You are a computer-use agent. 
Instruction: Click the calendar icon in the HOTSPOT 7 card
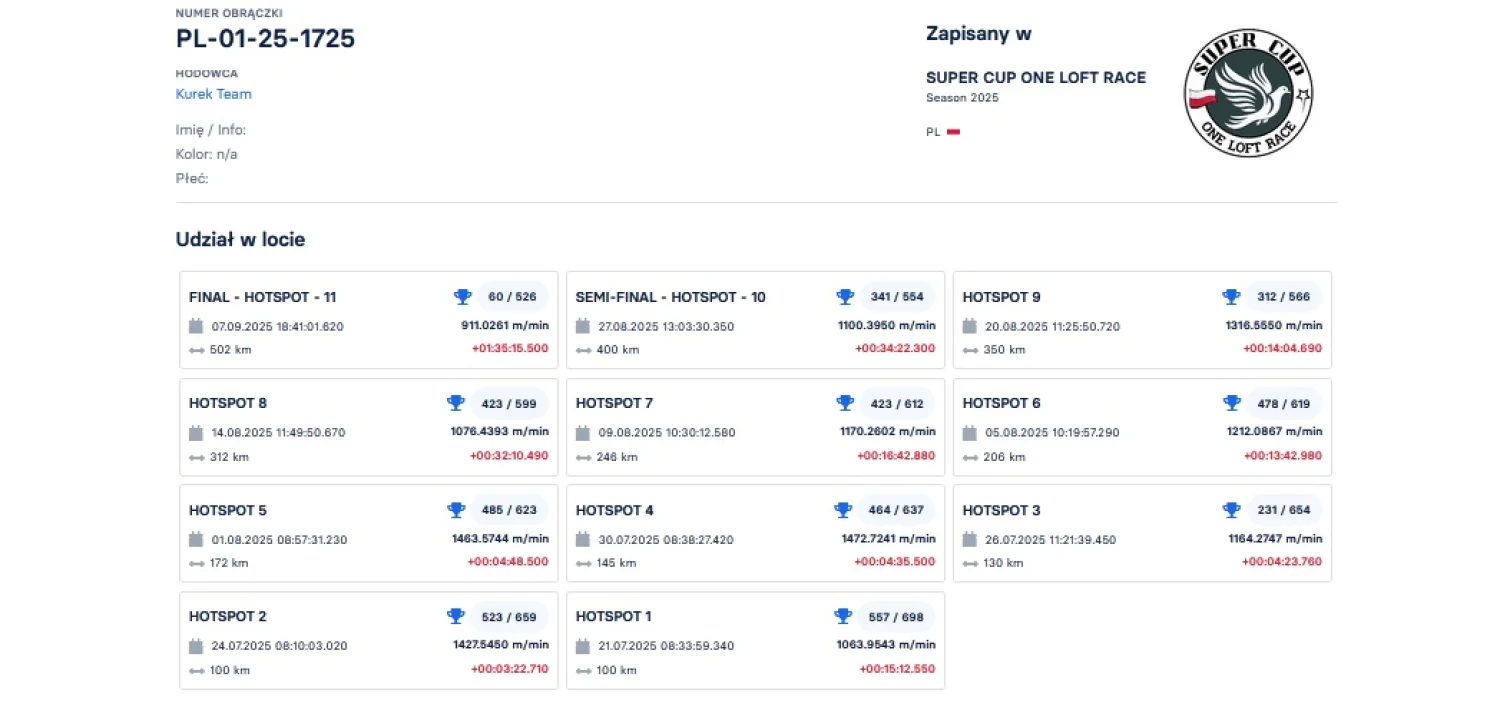(x=583, y=433)
